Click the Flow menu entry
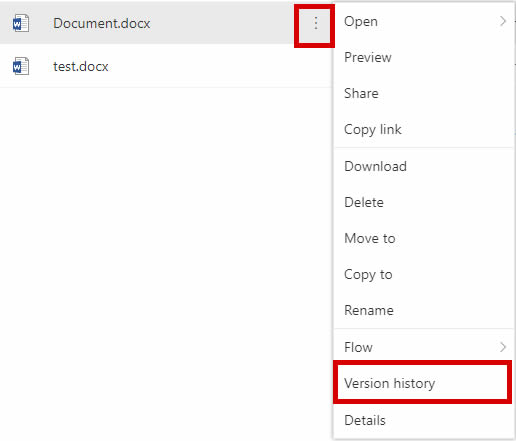 click(x=423, y=347)
